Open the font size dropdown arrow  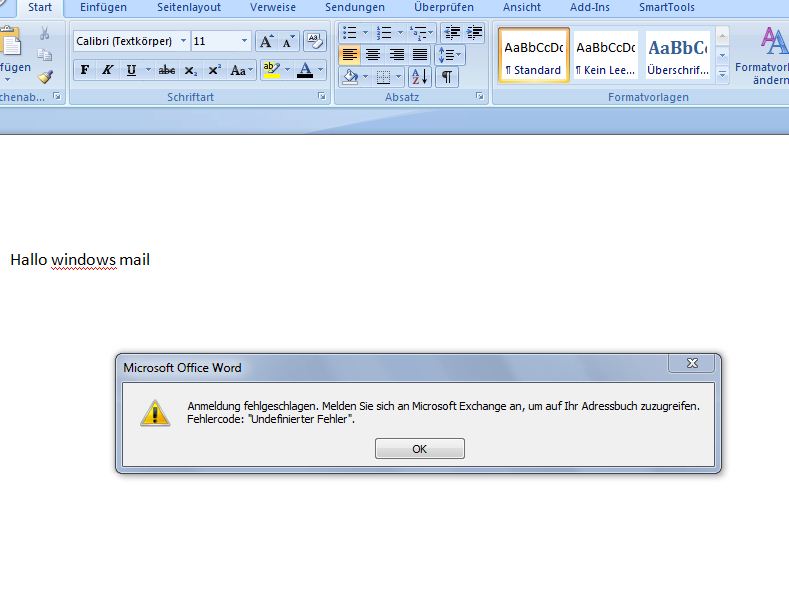[244, 41]
